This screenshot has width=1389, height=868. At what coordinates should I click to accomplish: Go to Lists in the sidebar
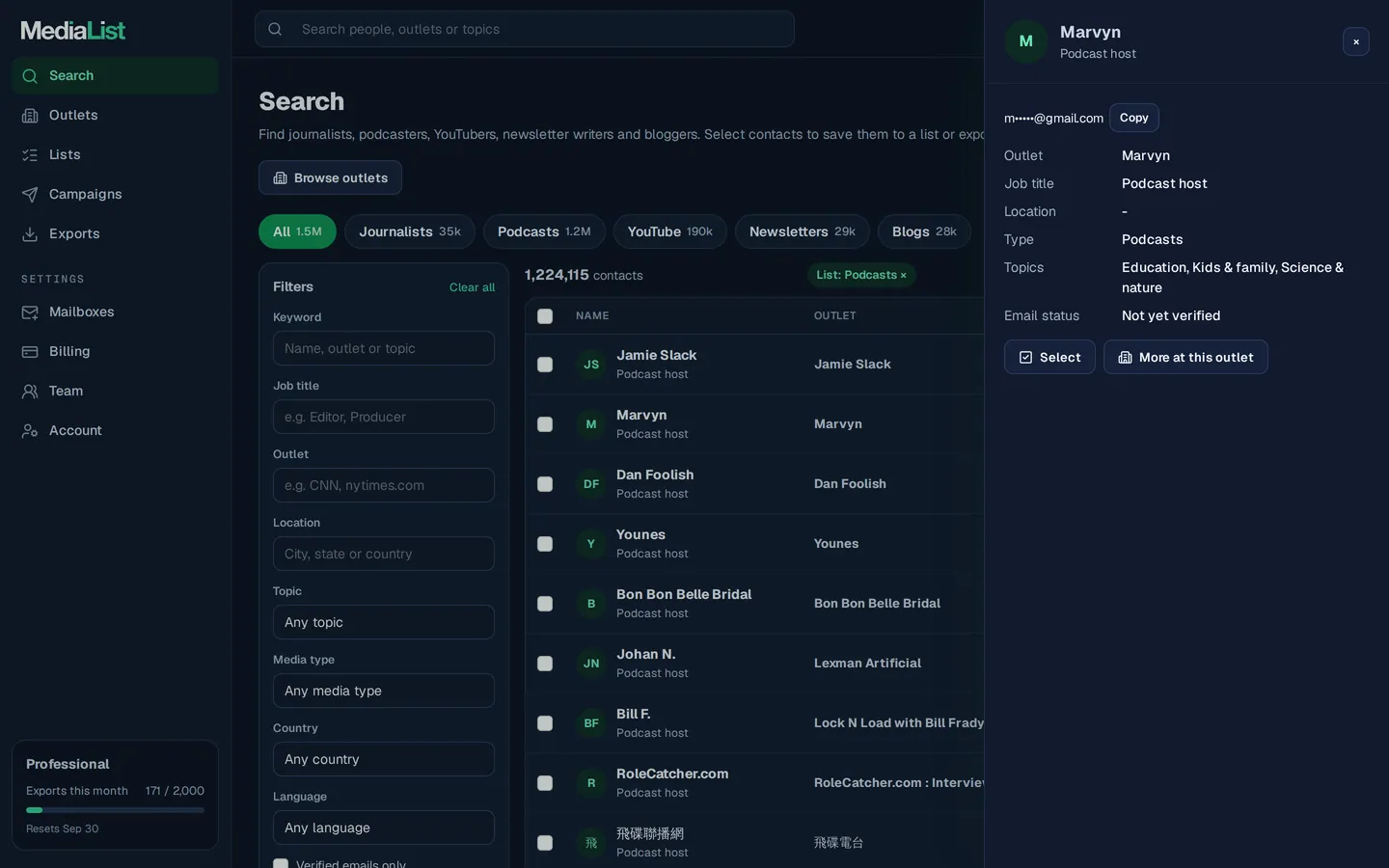tap(115, 154)
